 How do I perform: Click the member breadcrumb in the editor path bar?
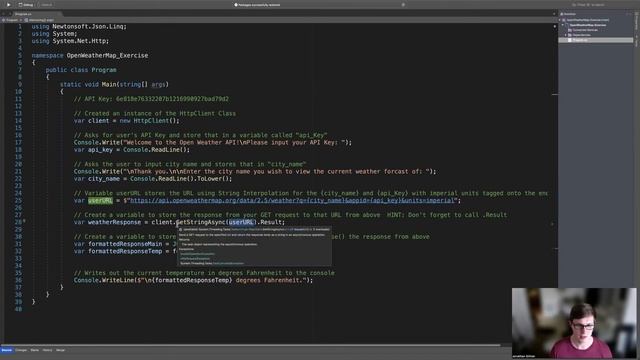click(x=40, y=20)
